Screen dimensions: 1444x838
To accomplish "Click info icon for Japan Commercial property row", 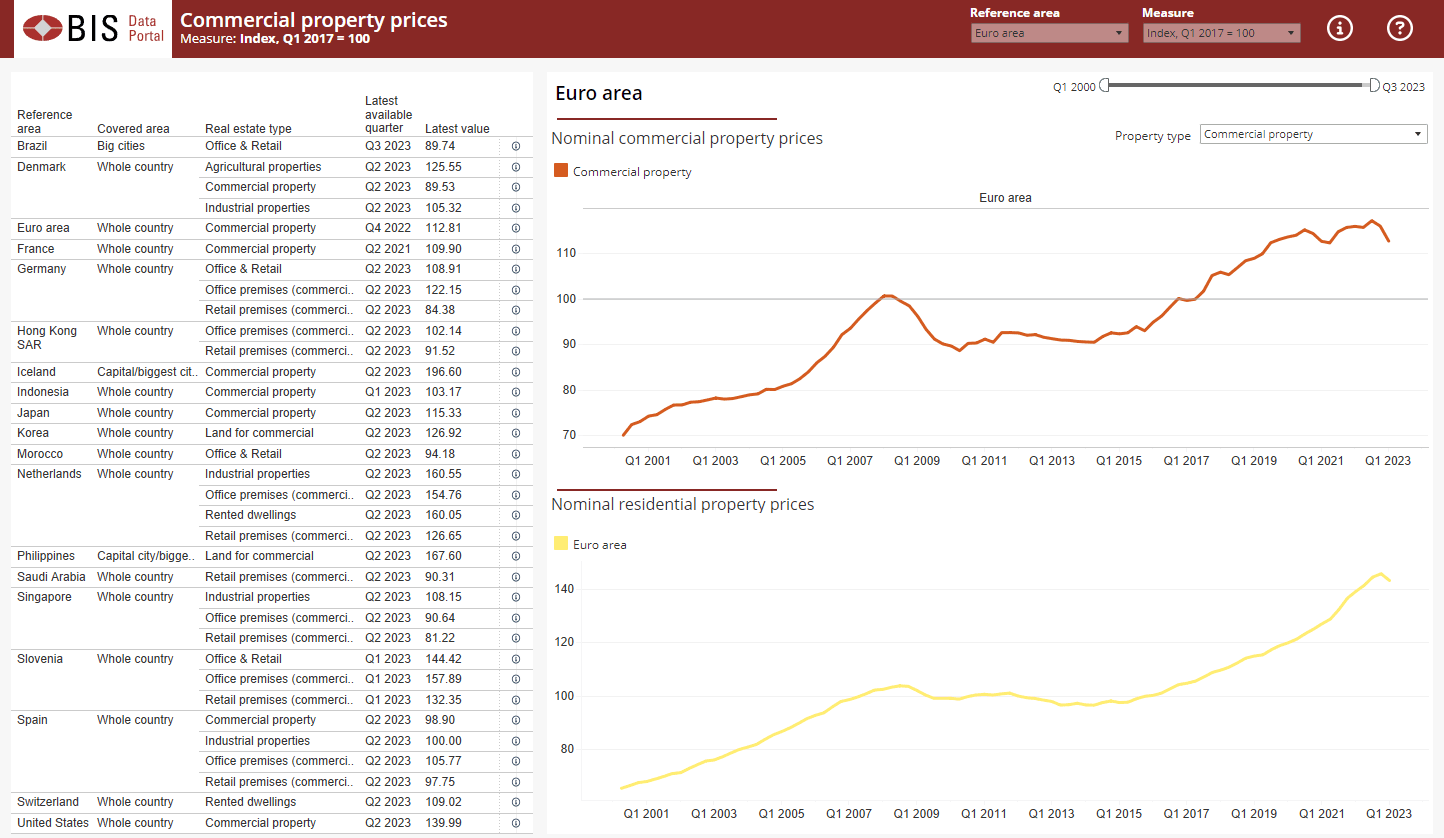I will pyautogui.click(x=516, y=413).
